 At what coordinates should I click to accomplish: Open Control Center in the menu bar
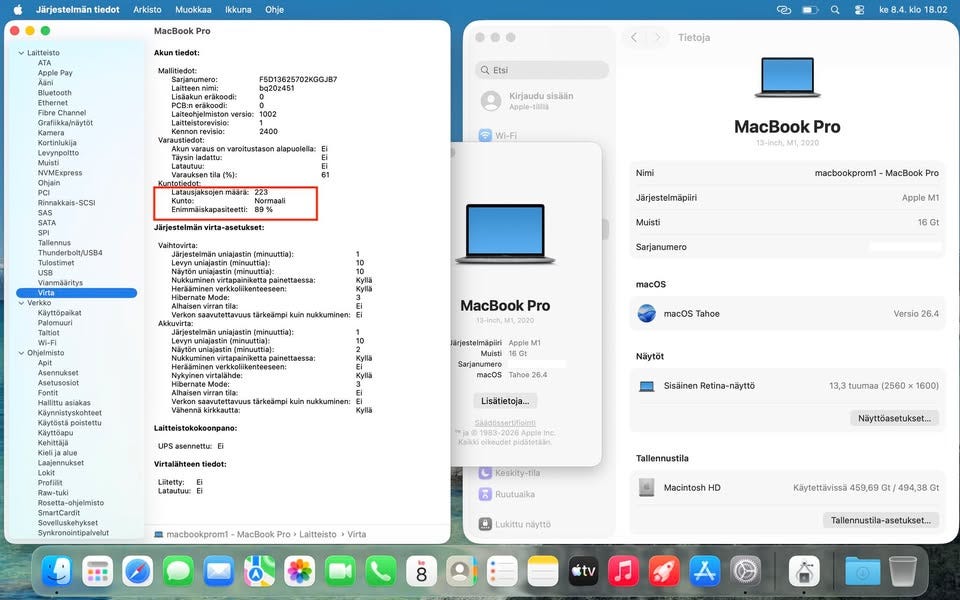click(860, 10)
